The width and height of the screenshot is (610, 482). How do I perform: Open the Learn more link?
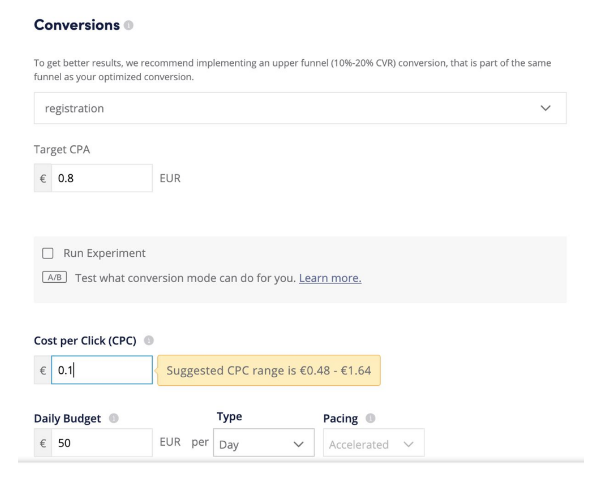(330, 278)
